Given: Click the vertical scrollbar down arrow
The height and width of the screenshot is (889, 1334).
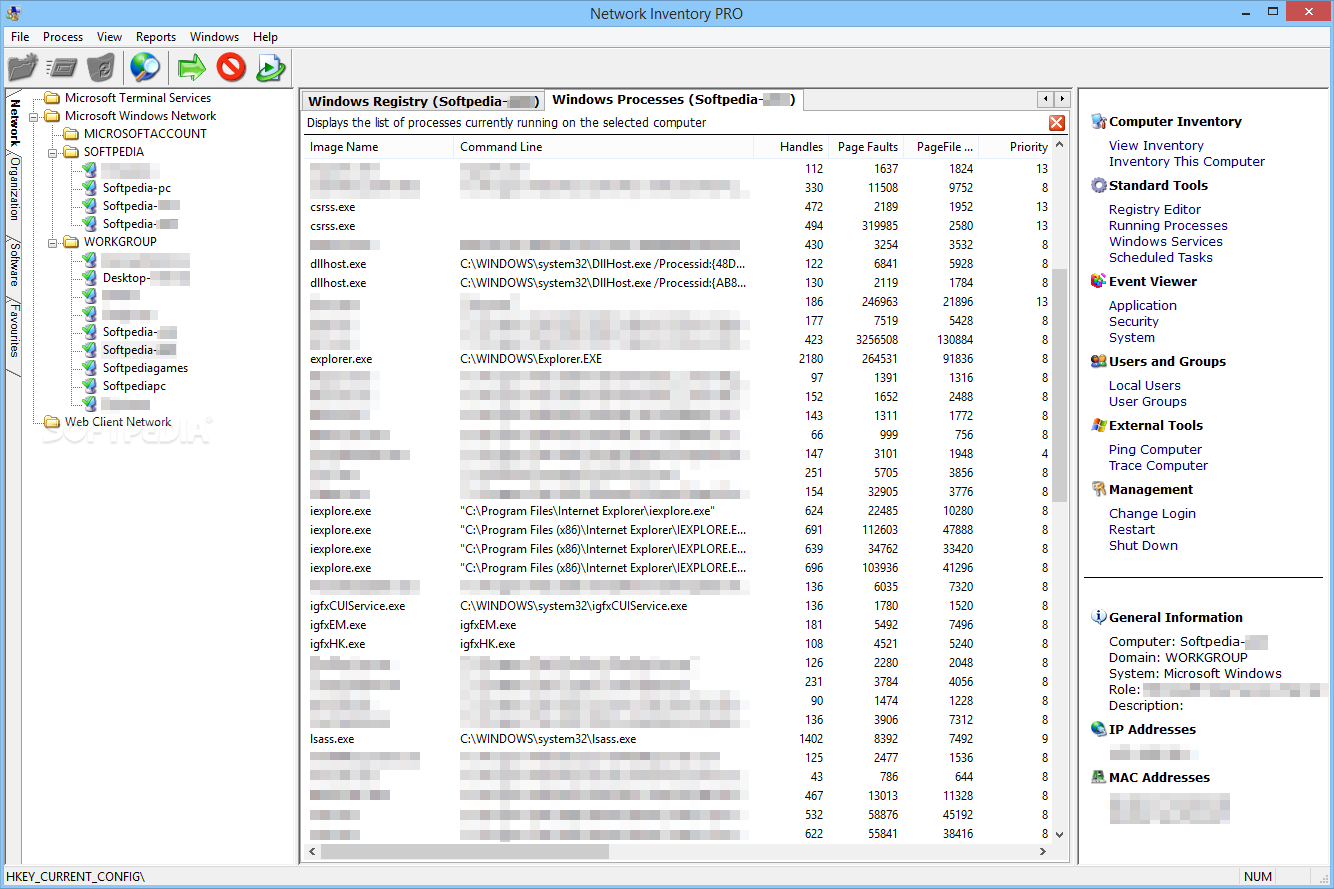Looking at the screenshot, I should [1060, 834].
